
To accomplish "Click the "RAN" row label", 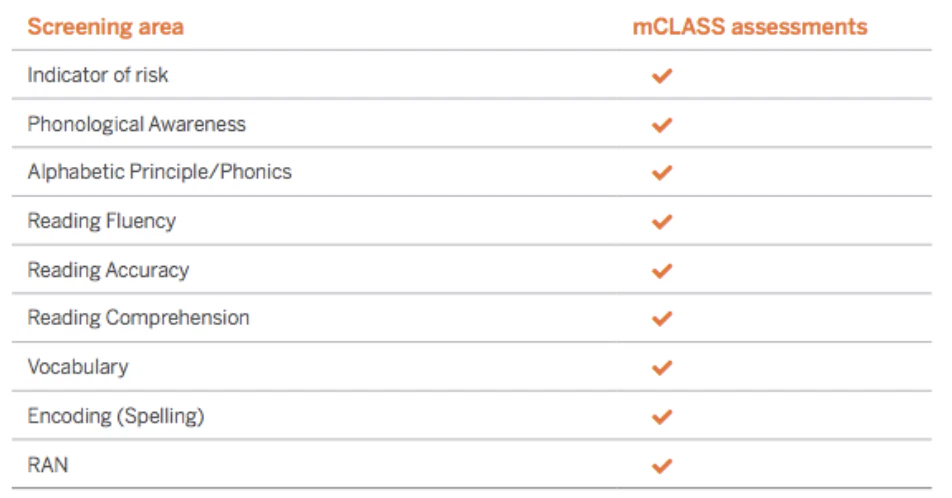I will (x=48, y=465).
